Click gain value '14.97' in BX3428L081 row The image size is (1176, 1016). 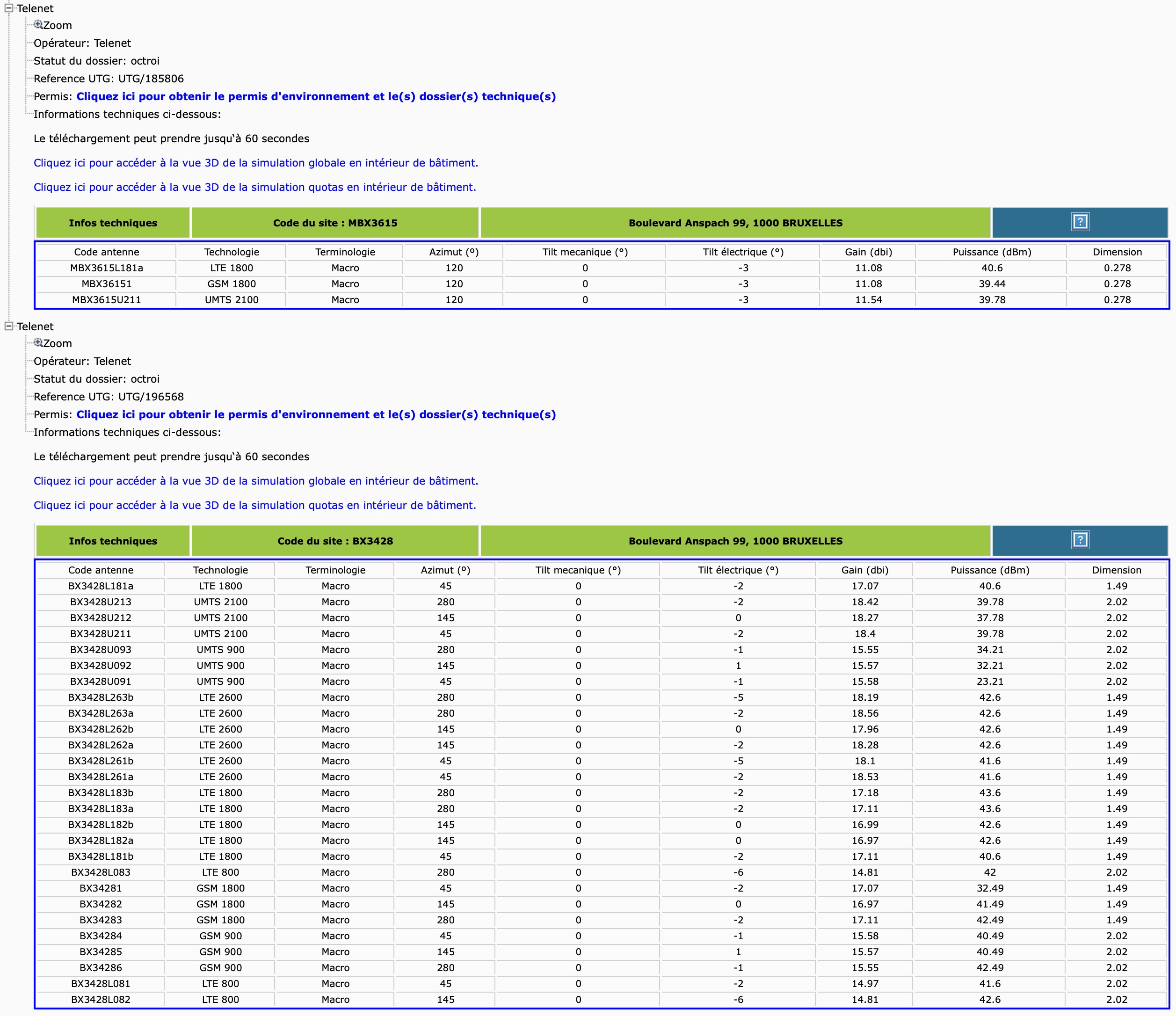click(864, 983)
